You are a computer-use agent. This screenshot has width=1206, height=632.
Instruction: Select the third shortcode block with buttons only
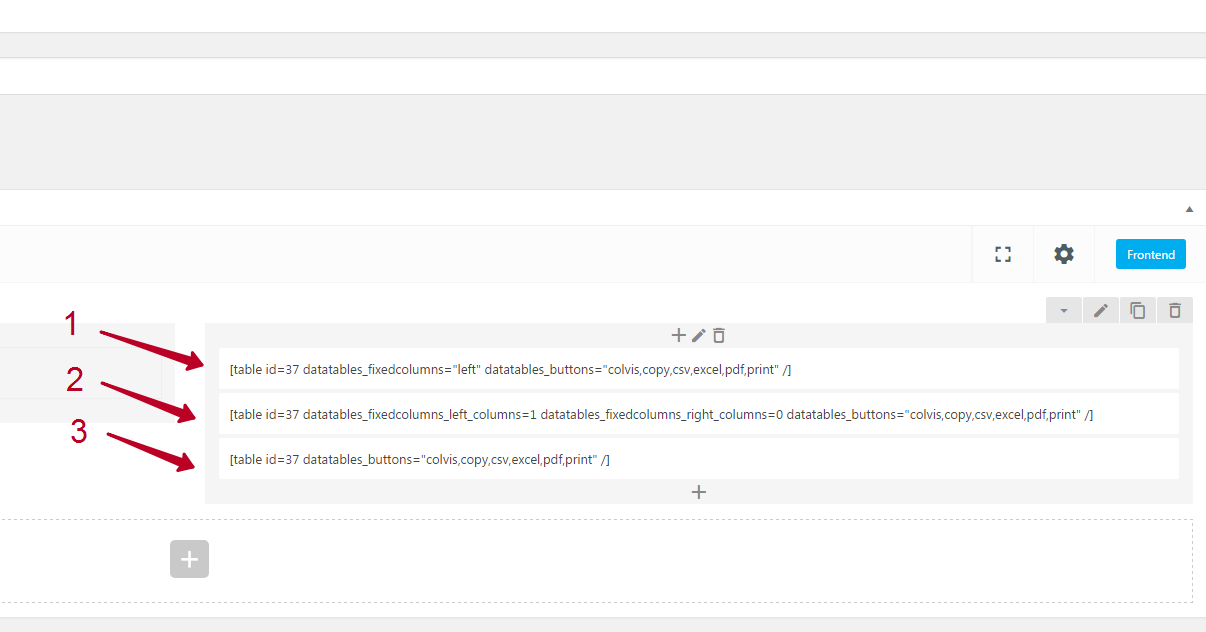698,459
